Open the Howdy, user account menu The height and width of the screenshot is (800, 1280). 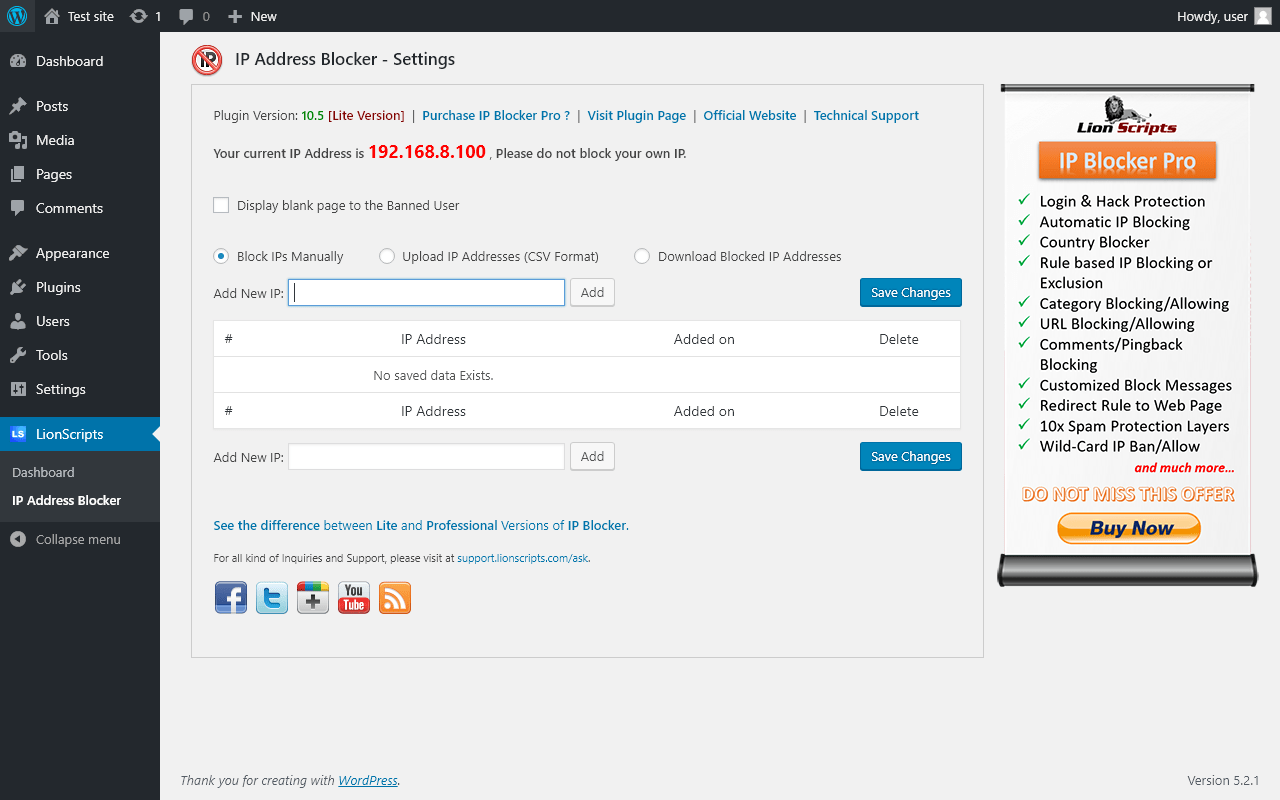click(1224, 16)
